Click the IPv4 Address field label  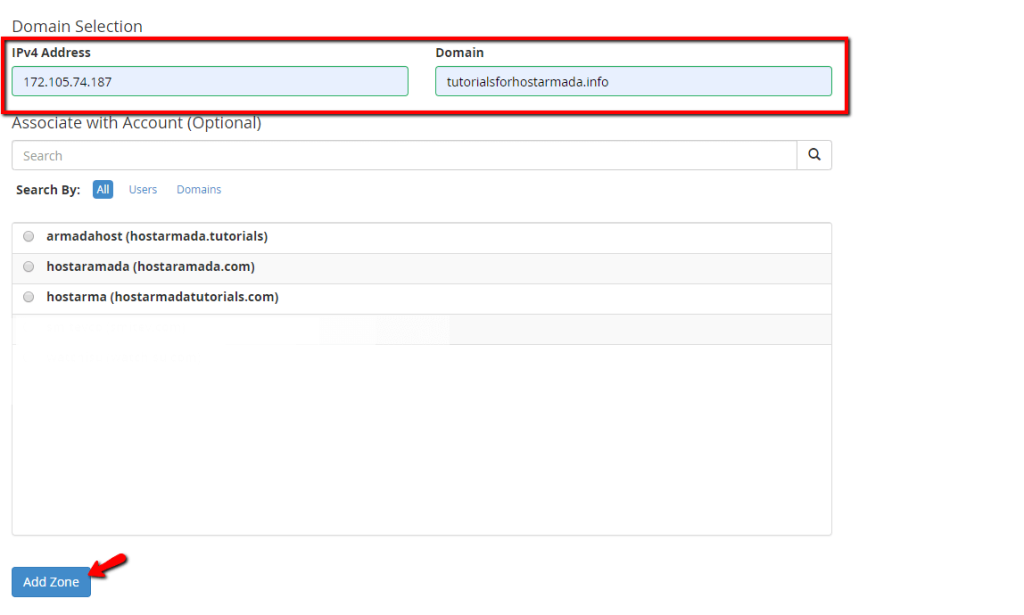pyautogui.click(x=51, y=52)
